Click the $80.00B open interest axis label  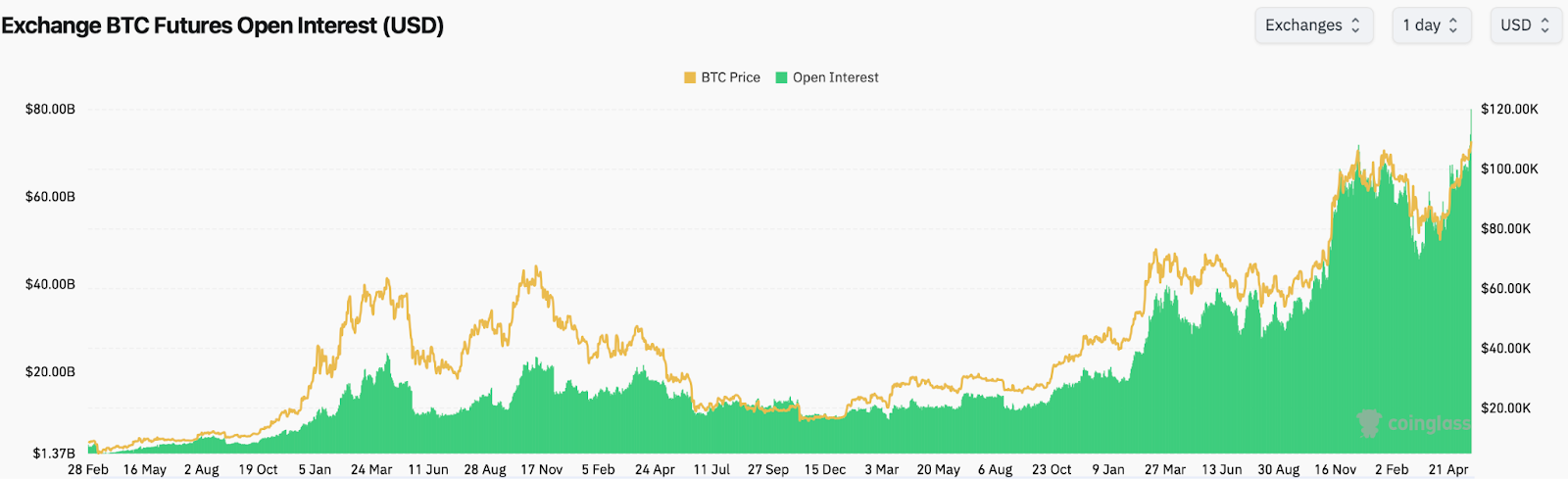pyautogui.click(x=50, y=109)
